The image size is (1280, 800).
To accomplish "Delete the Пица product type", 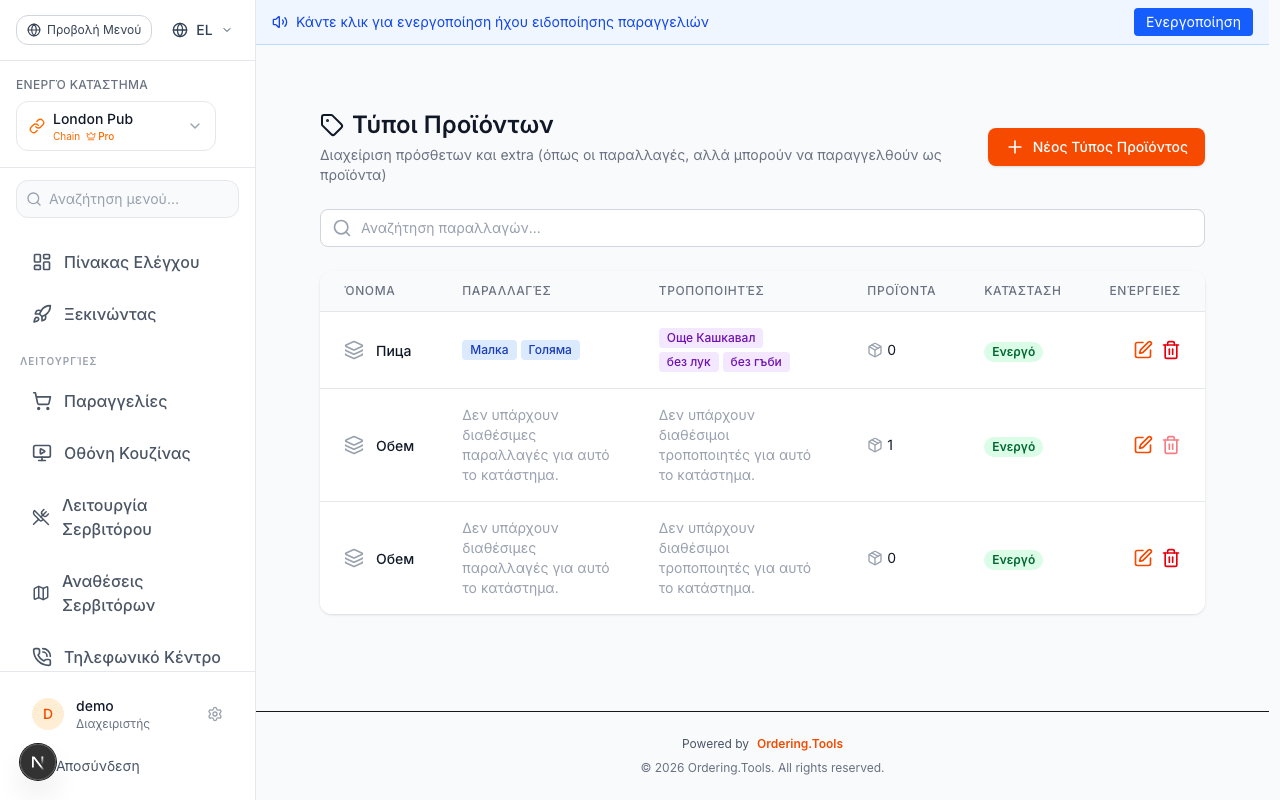I will coord(1171,350).
